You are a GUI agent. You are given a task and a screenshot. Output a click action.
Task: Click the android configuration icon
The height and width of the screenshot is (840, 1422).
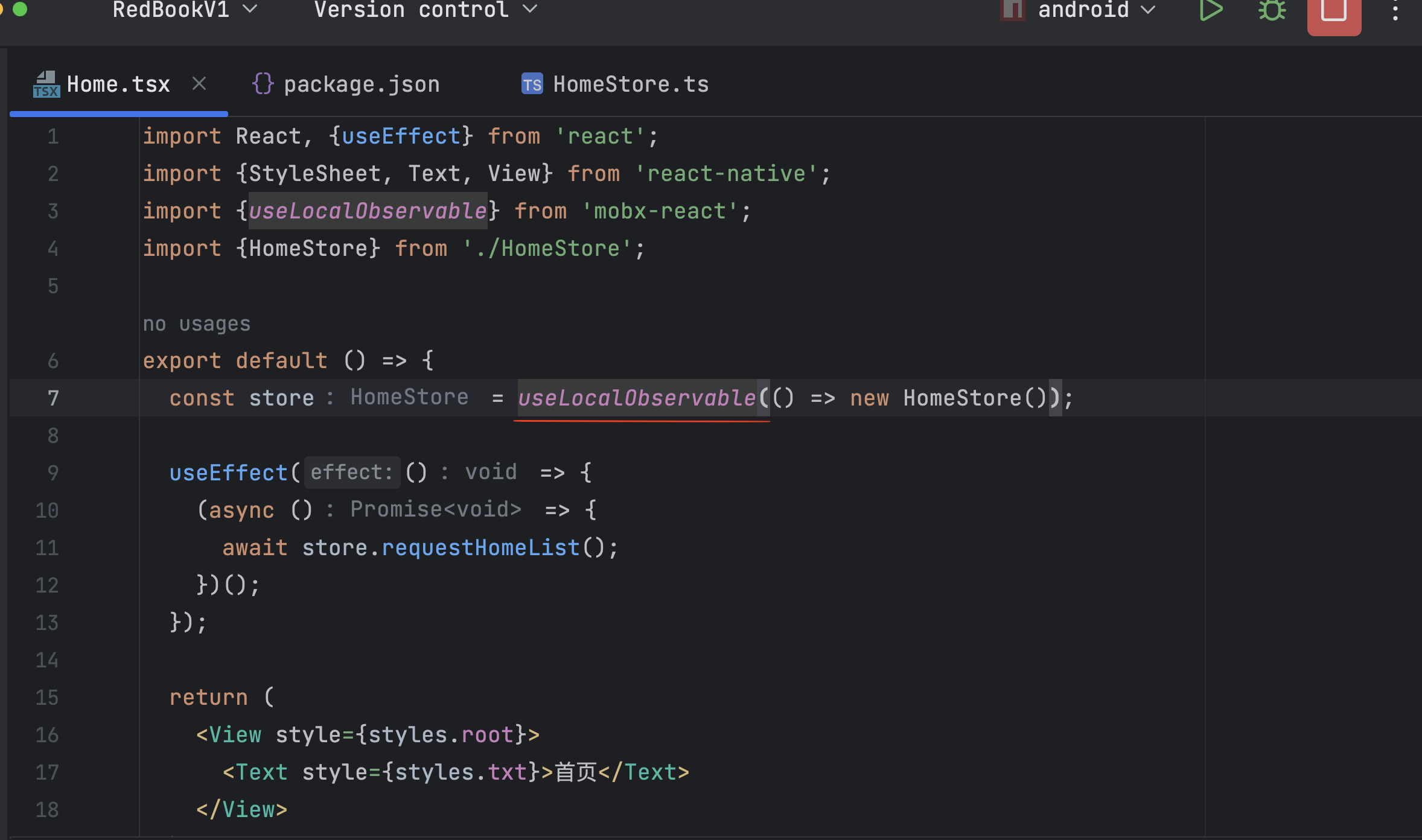click(1013, 10)
